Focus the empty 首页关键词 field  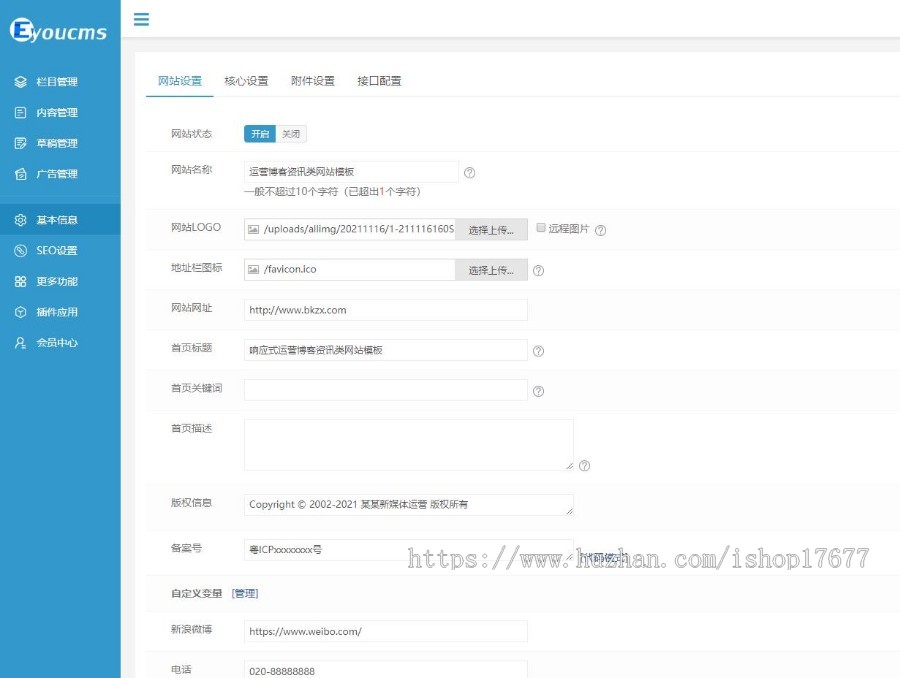(386, 390)
